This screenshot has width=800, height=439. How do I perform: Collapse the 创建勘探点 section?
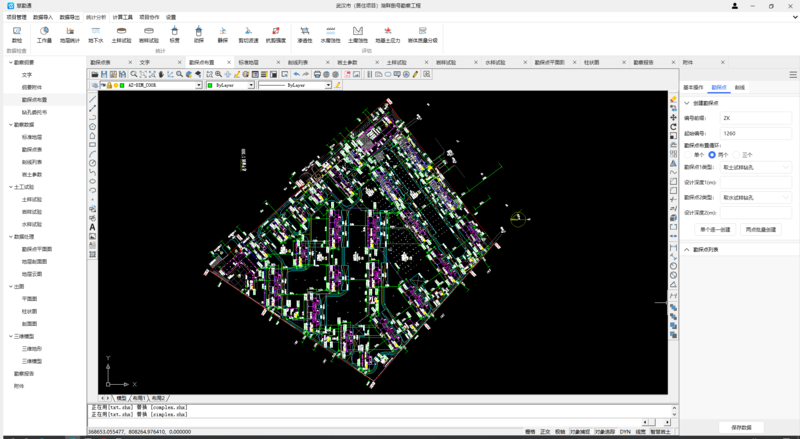pyautogui.click(x=687, y=103)
